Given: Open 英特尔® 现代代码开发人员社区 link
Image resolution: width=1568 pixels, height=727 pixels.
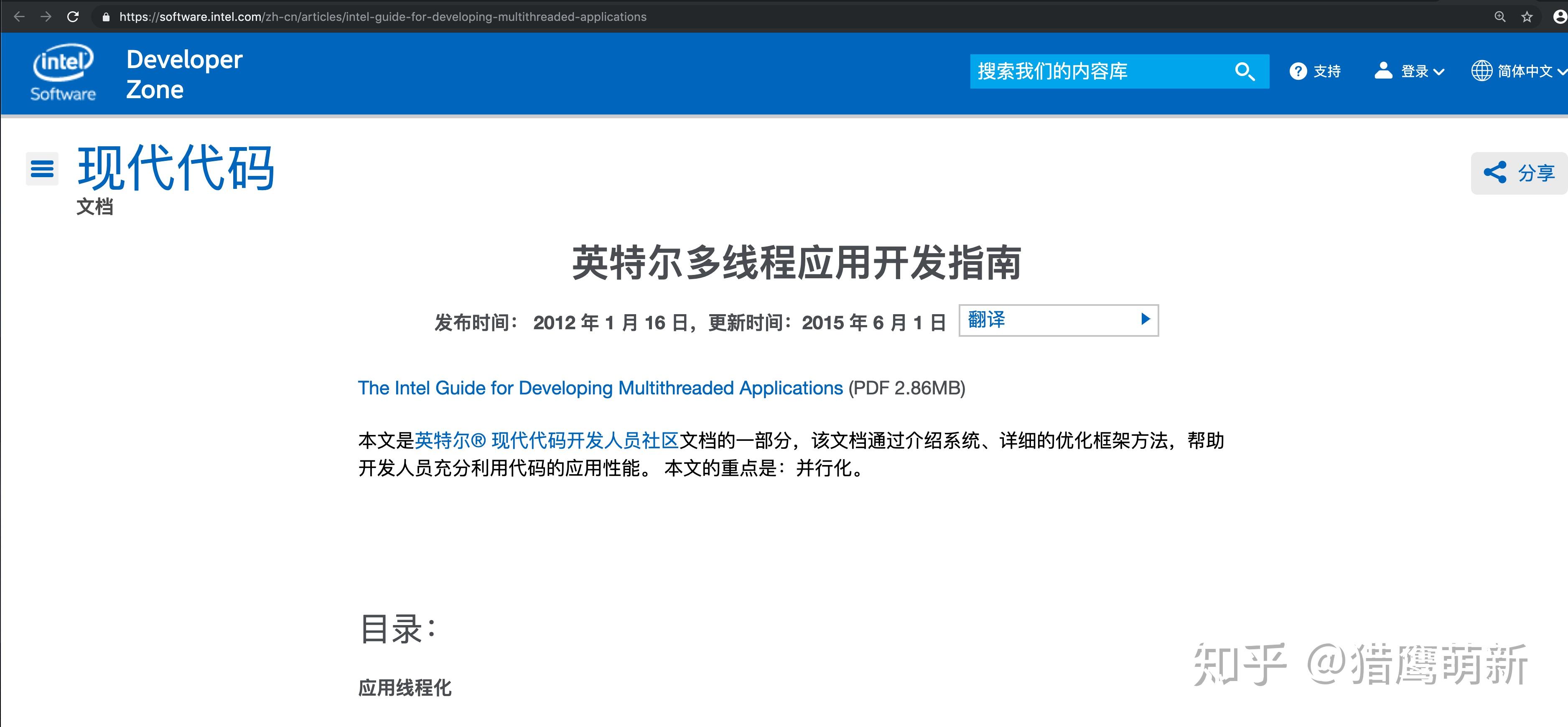Looking at the screenshot, I should coord(546,440).
